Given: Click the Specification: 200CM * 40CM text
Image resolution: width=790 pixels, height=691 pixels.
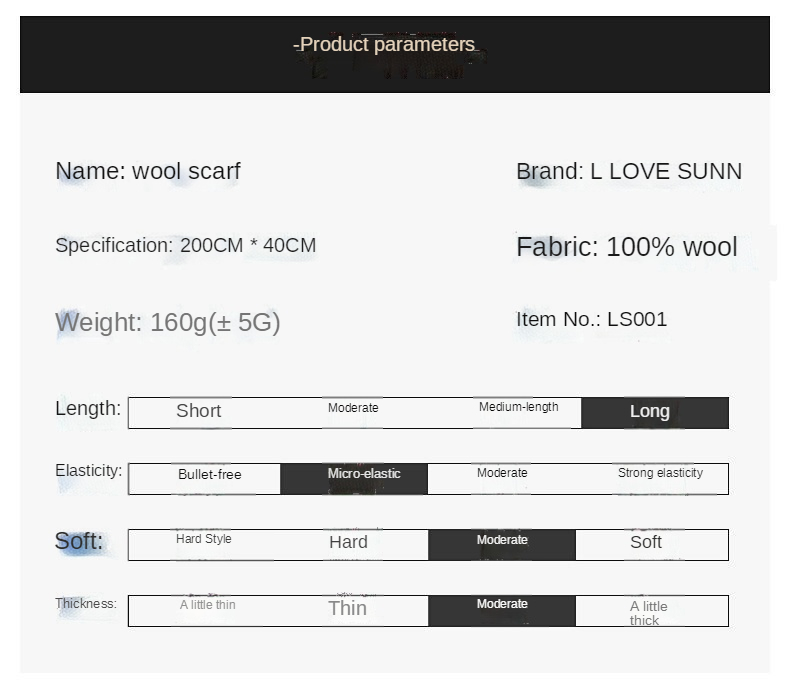Looking at the screenshot, I should (186, 245).
